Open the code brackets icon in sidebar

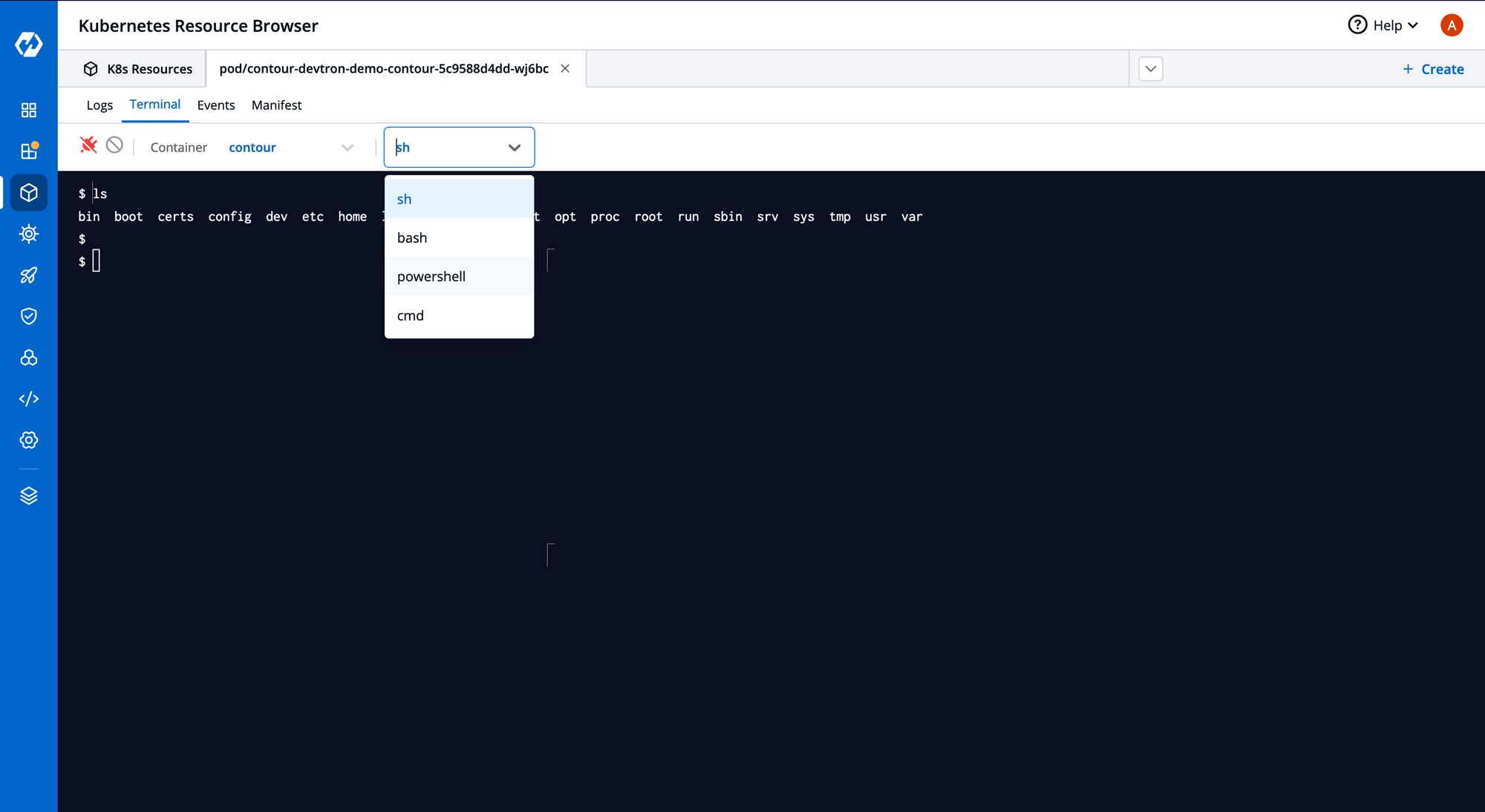pyautogui.click(x=28, y=399)
